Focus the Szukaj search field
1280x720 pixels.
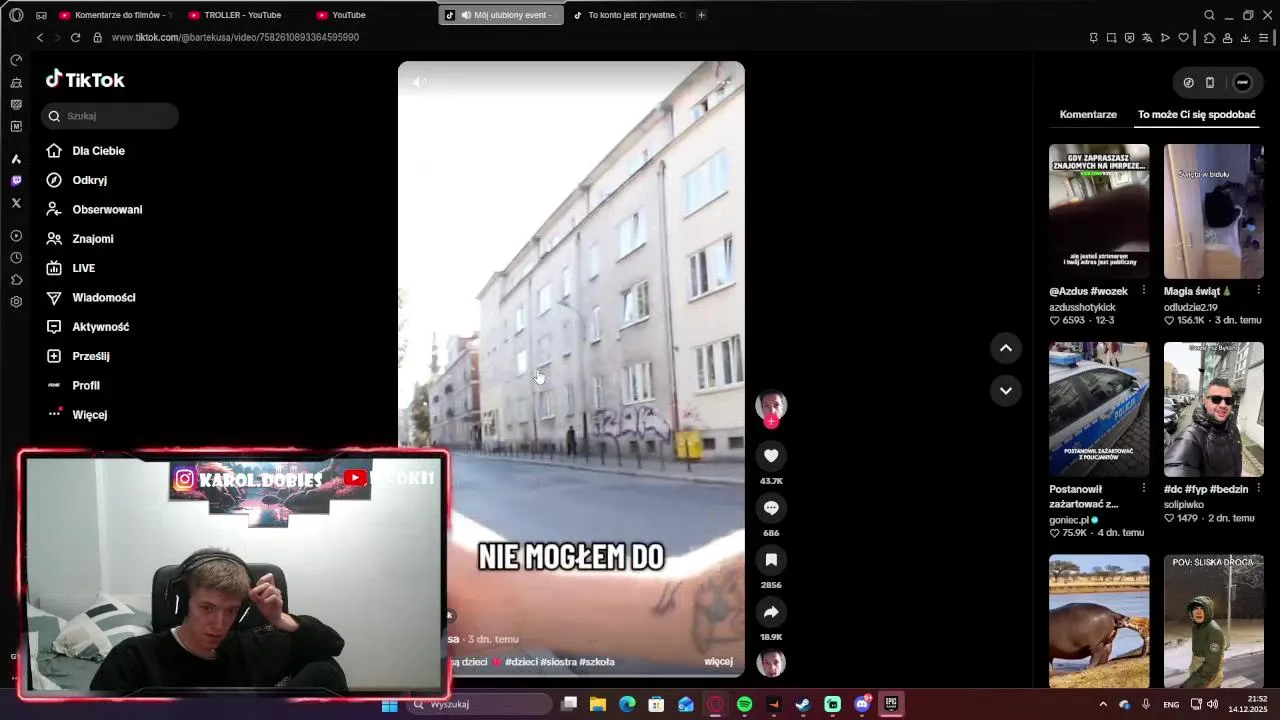click(x=110, y=116)
